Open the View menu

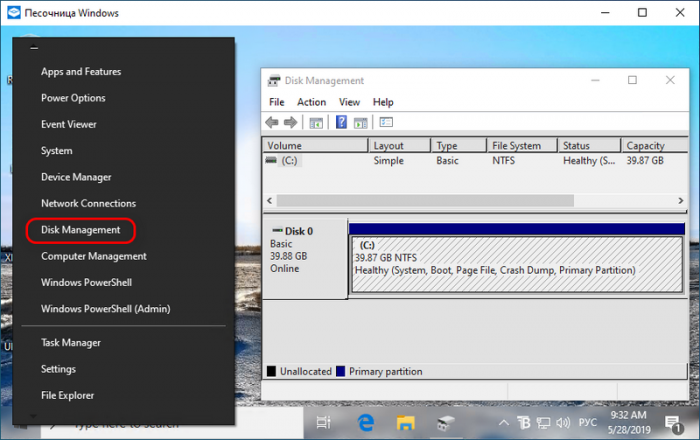click(x=350, y=102)
